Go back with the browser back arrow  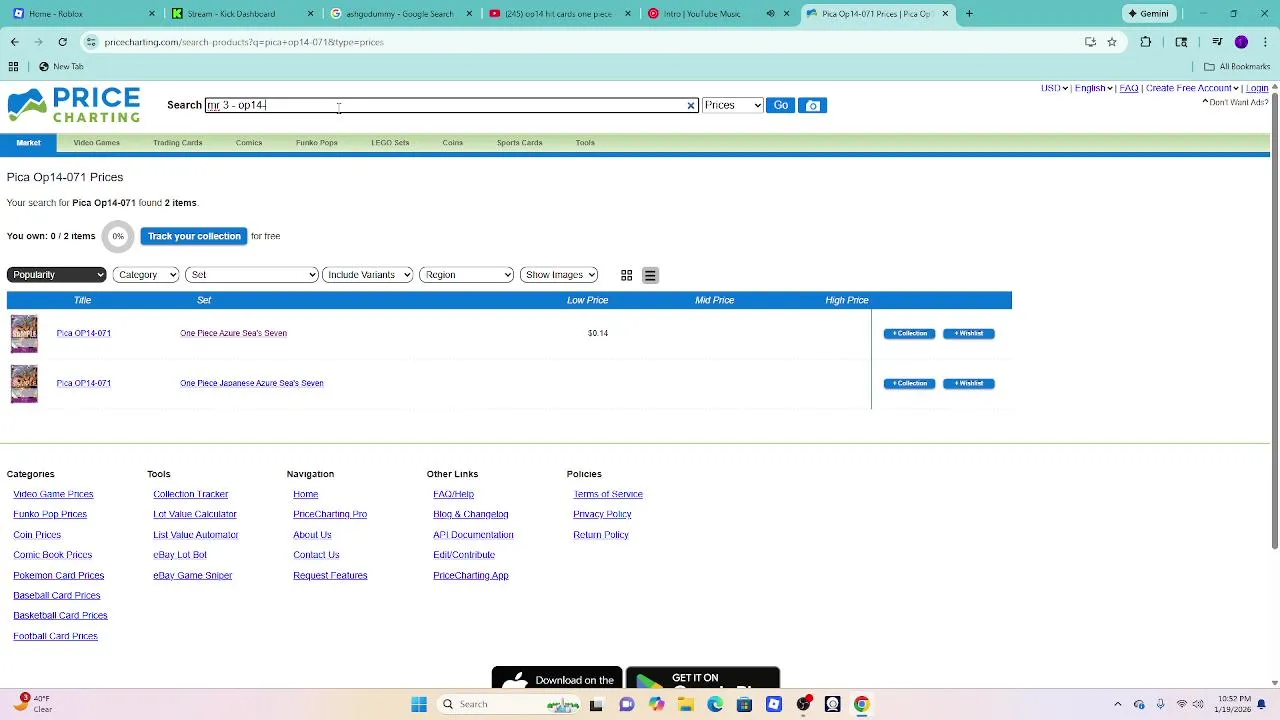coord(14,42)
